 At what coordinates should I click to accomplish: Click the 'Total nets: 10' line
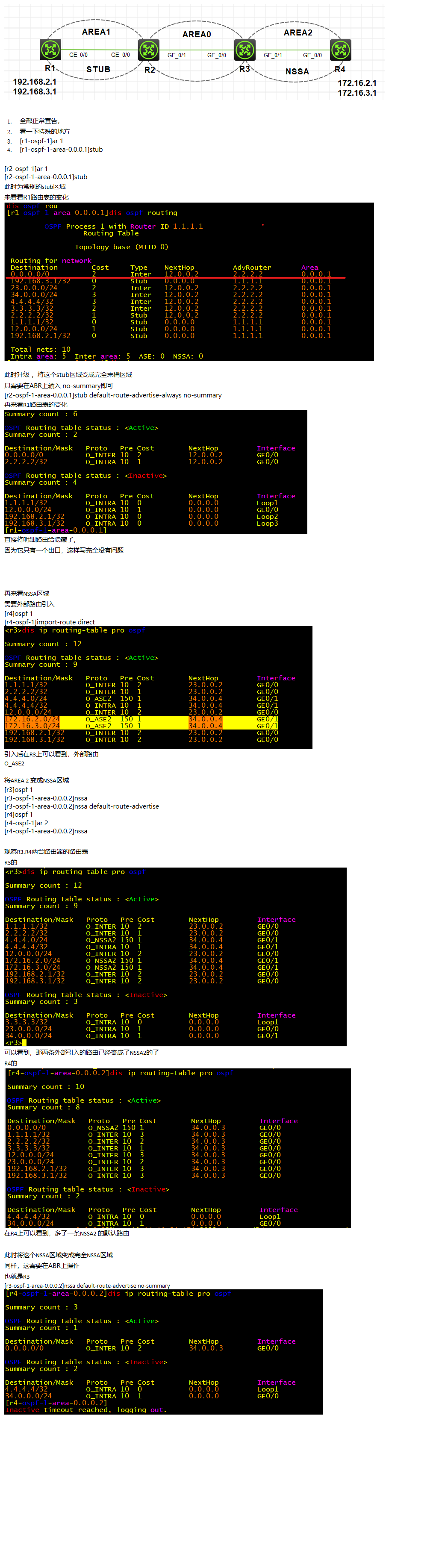[41, 350]
